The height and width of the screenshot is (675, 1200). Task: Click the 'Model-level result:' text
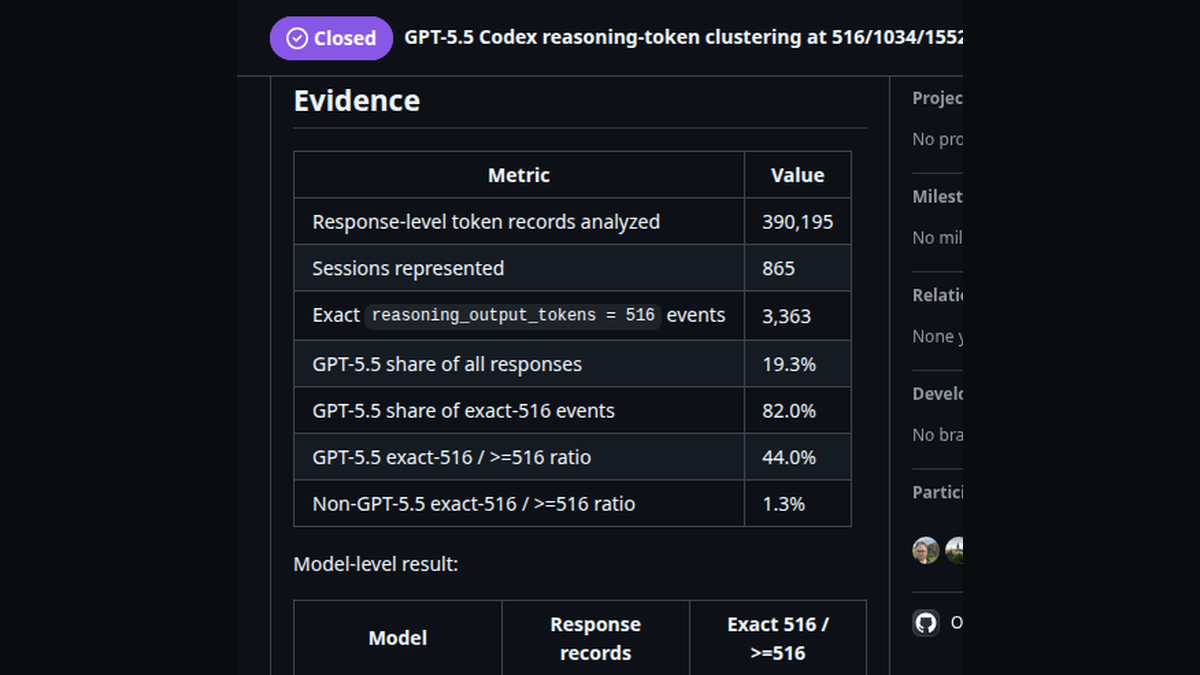(376, 564)
